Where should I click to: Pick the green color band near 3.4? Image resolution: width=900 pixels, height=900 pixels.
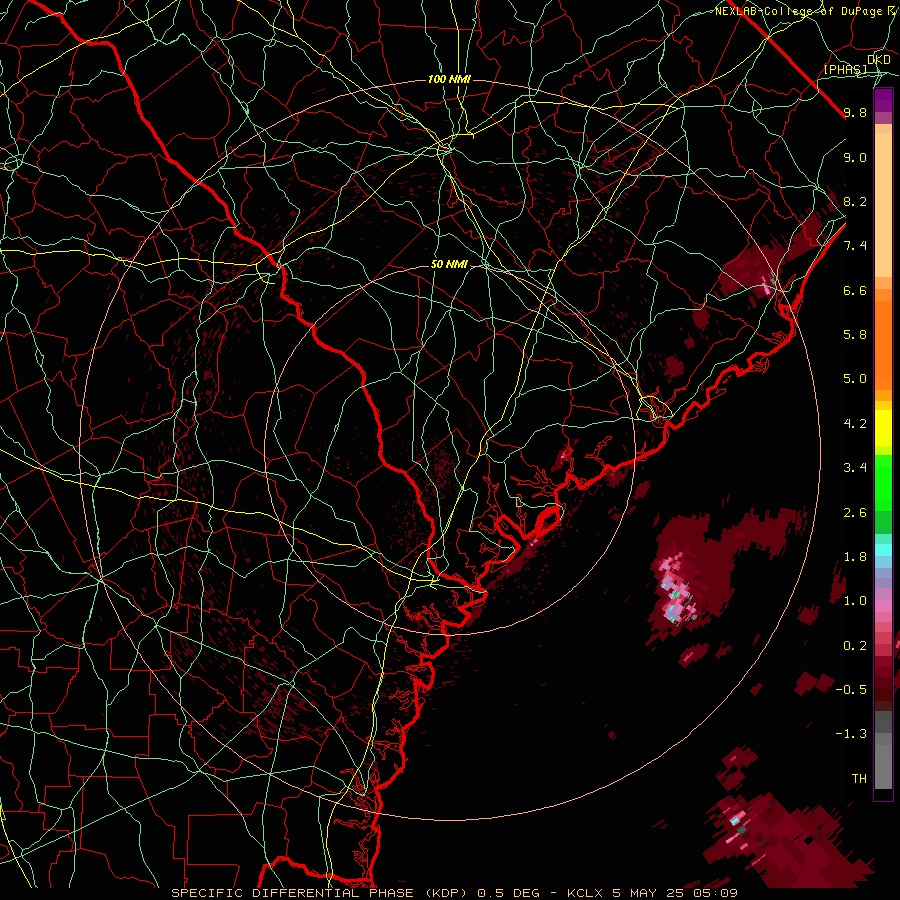coord(883,481)
